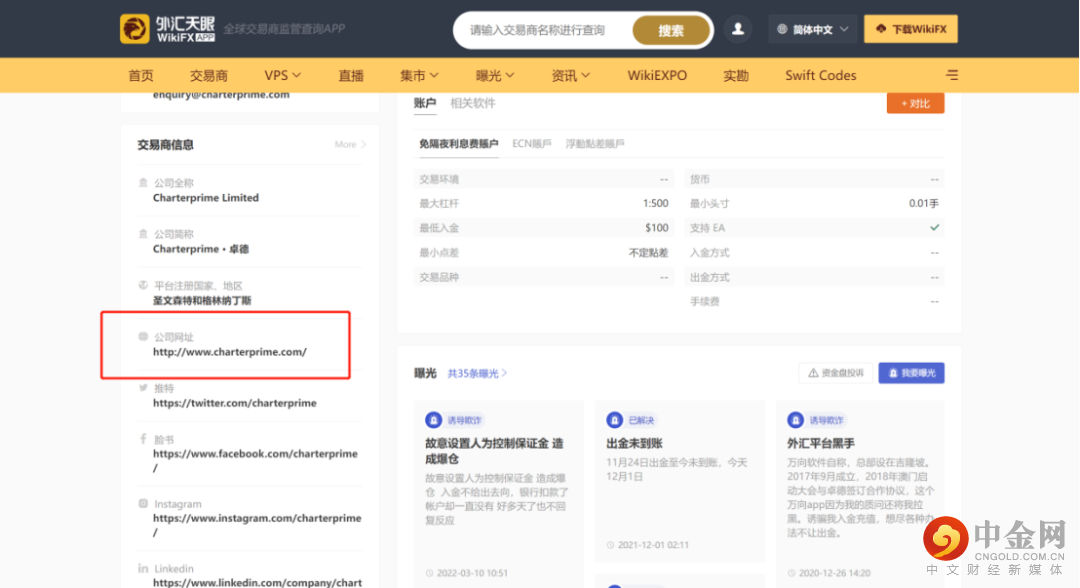This screenshot has width=1080, height=588.
Task: Open the facebook.com/charterprime link
Action: point(256,460)
